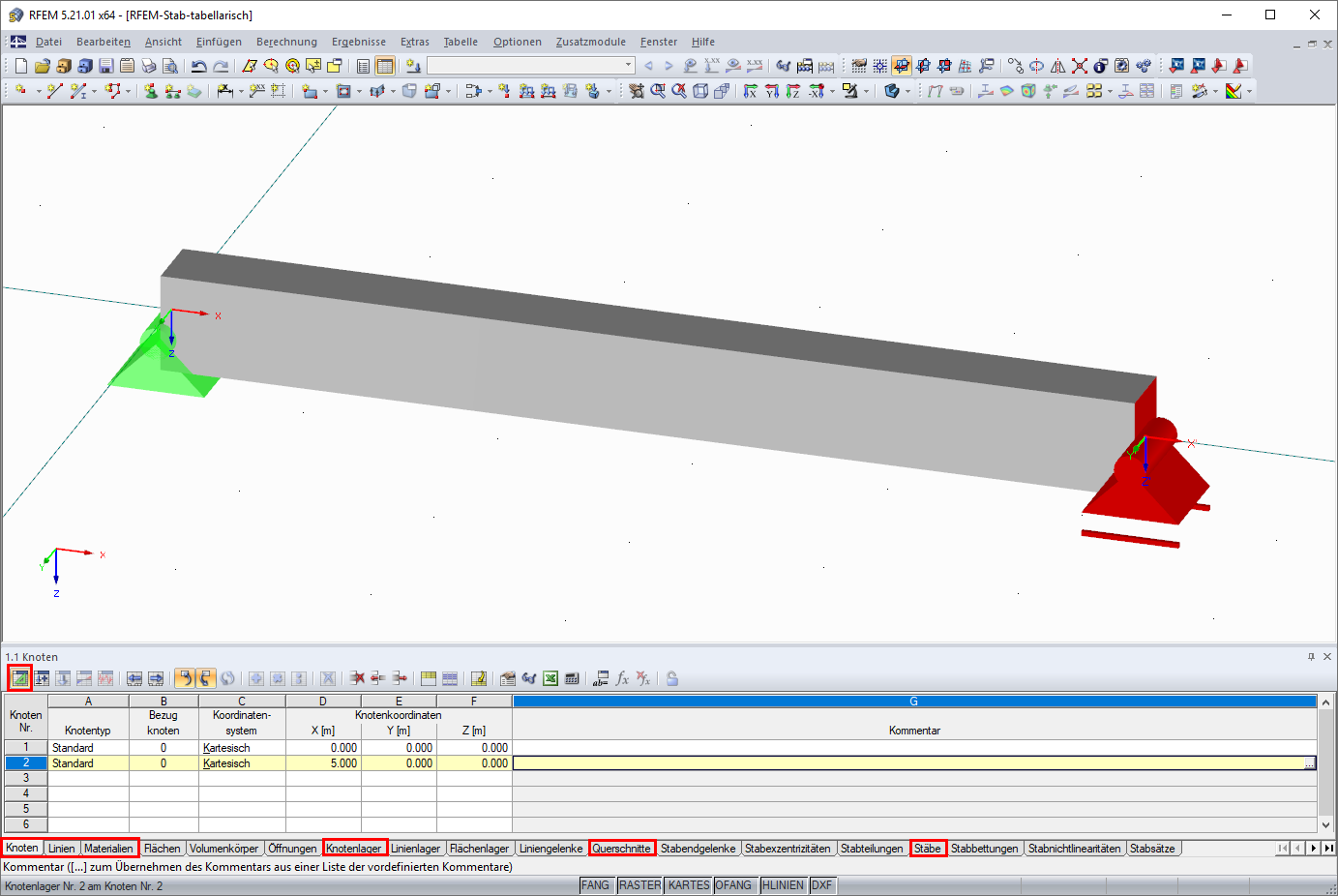Undo the last action

point(199,66)
